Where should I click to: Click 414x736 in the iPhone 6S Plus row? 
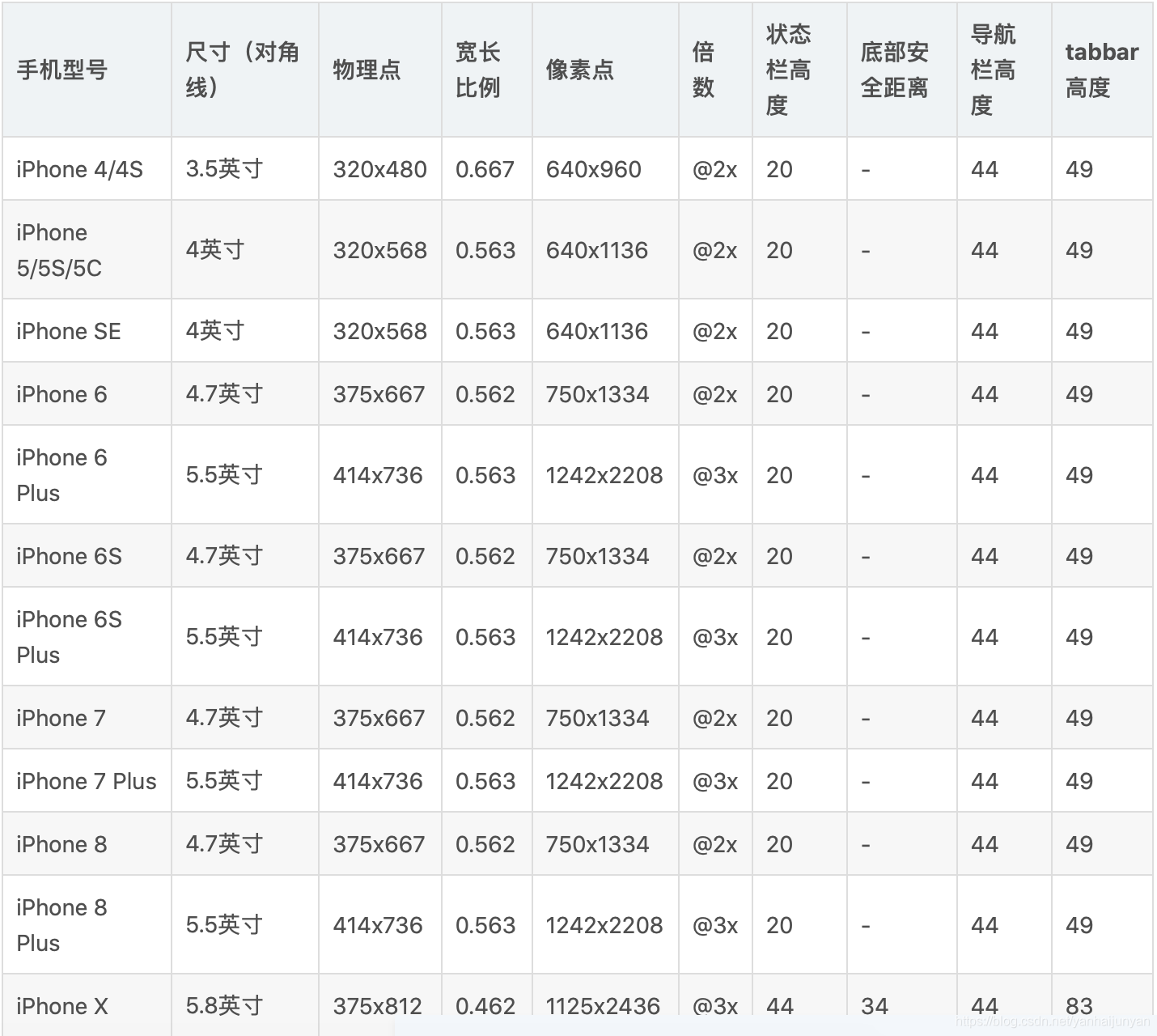pos(378,637)
